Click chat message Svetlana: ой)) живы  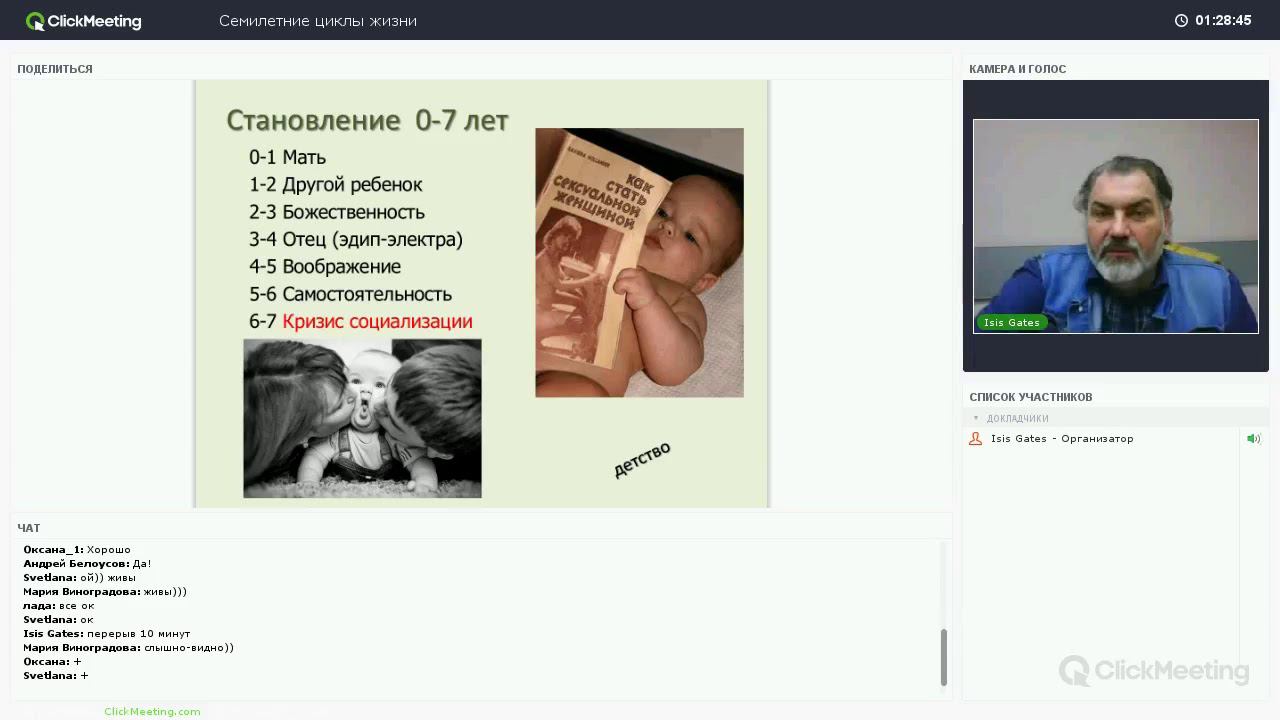[79, 578]
